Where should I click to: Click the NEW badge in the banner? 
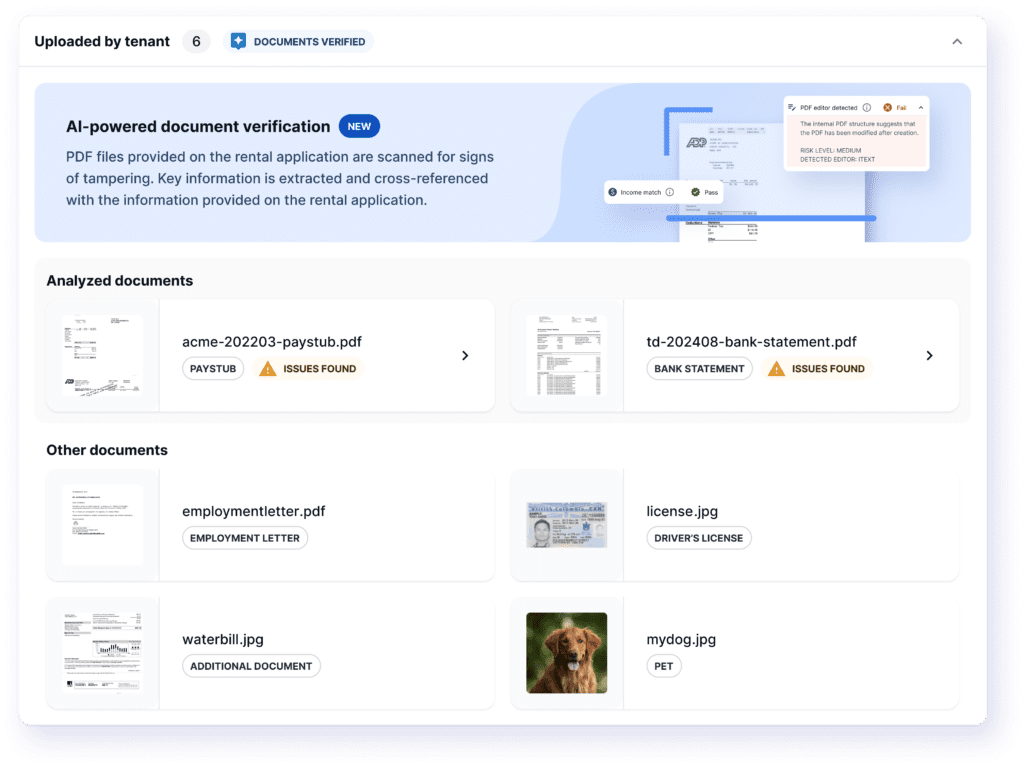(x=359, y=127)
